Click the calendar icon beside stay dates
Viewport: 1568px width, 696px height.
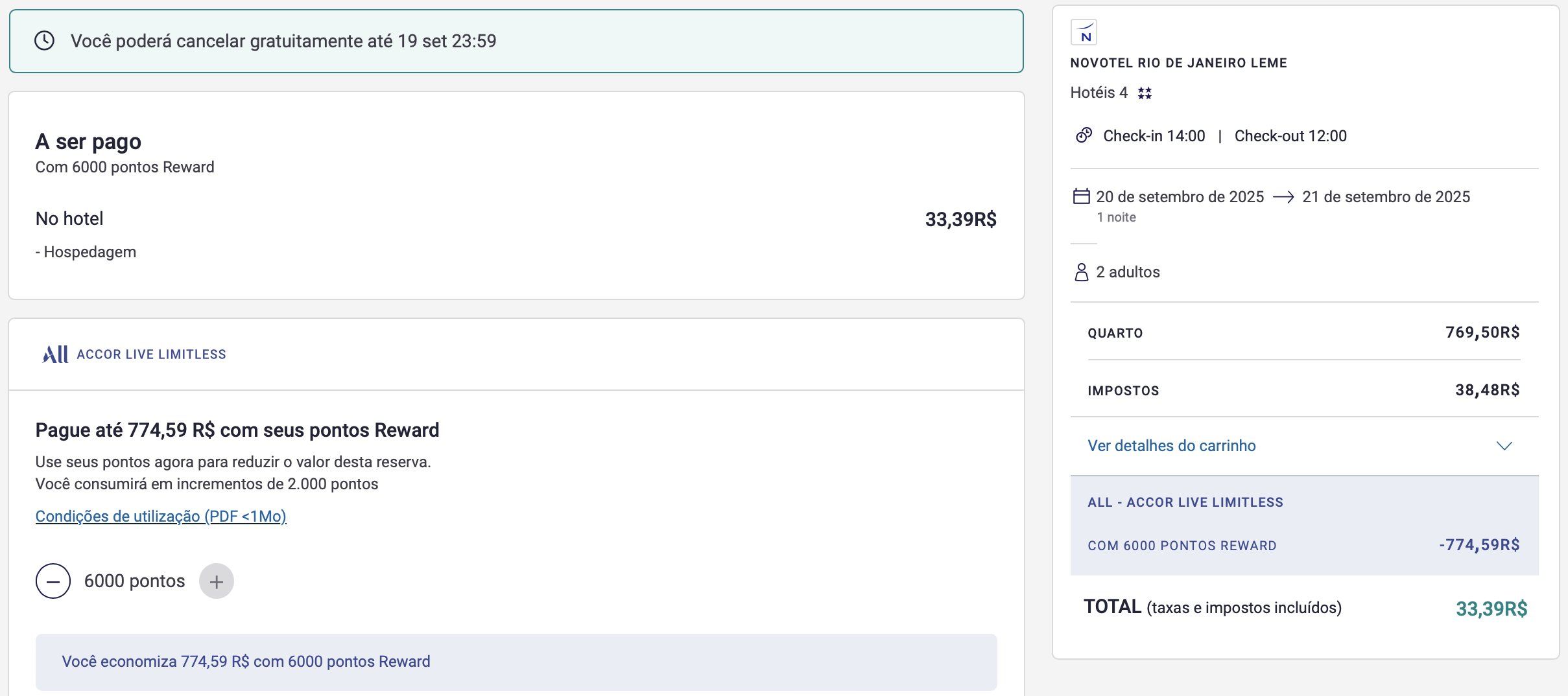coord(1081,196)
